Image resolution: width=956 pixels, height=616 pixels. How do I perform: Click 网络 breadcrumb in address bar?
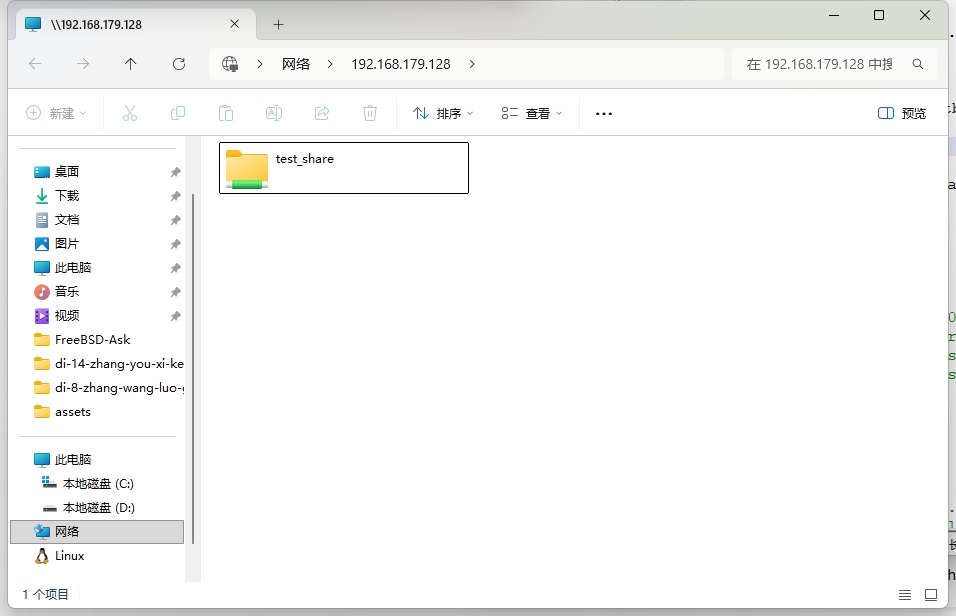pyautogui.click(x=296, y=64)
